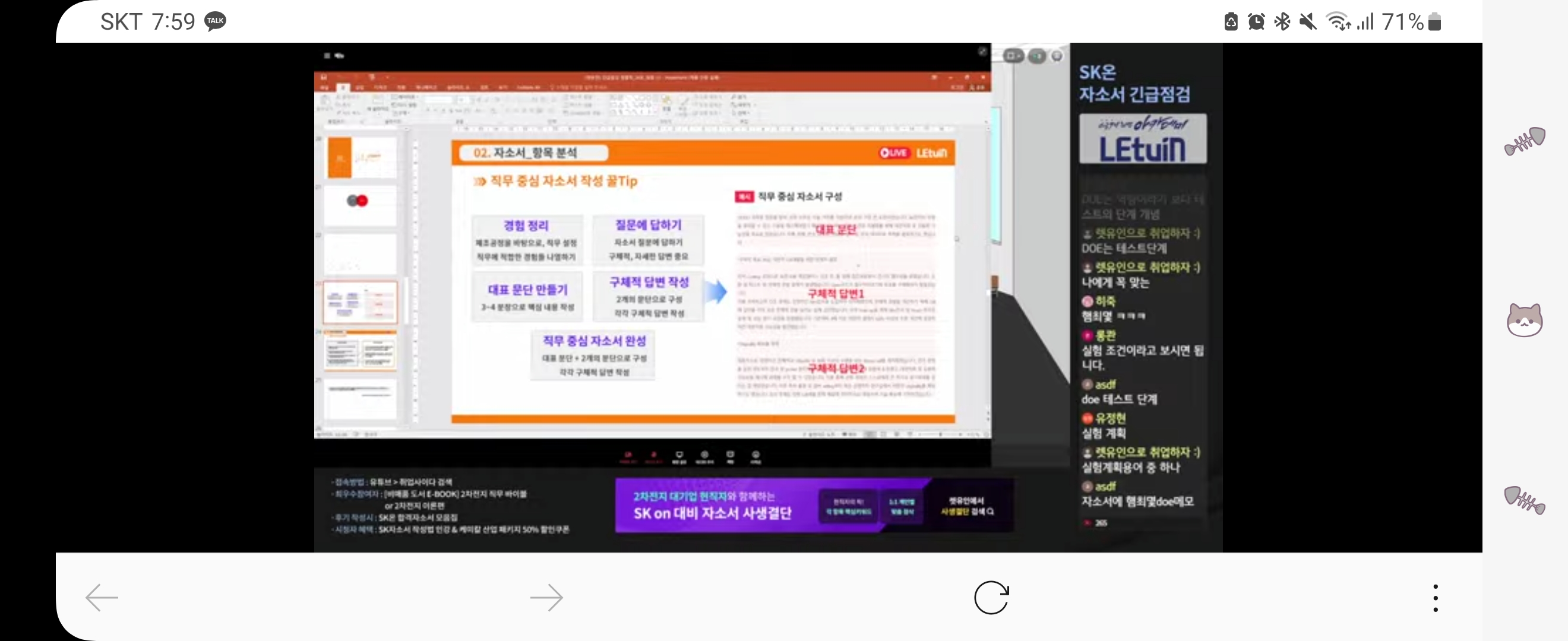Click the LEtuin logo card in sidebar
Image resolution: width=1568 pixels, height=641 pixels.
1143,139
